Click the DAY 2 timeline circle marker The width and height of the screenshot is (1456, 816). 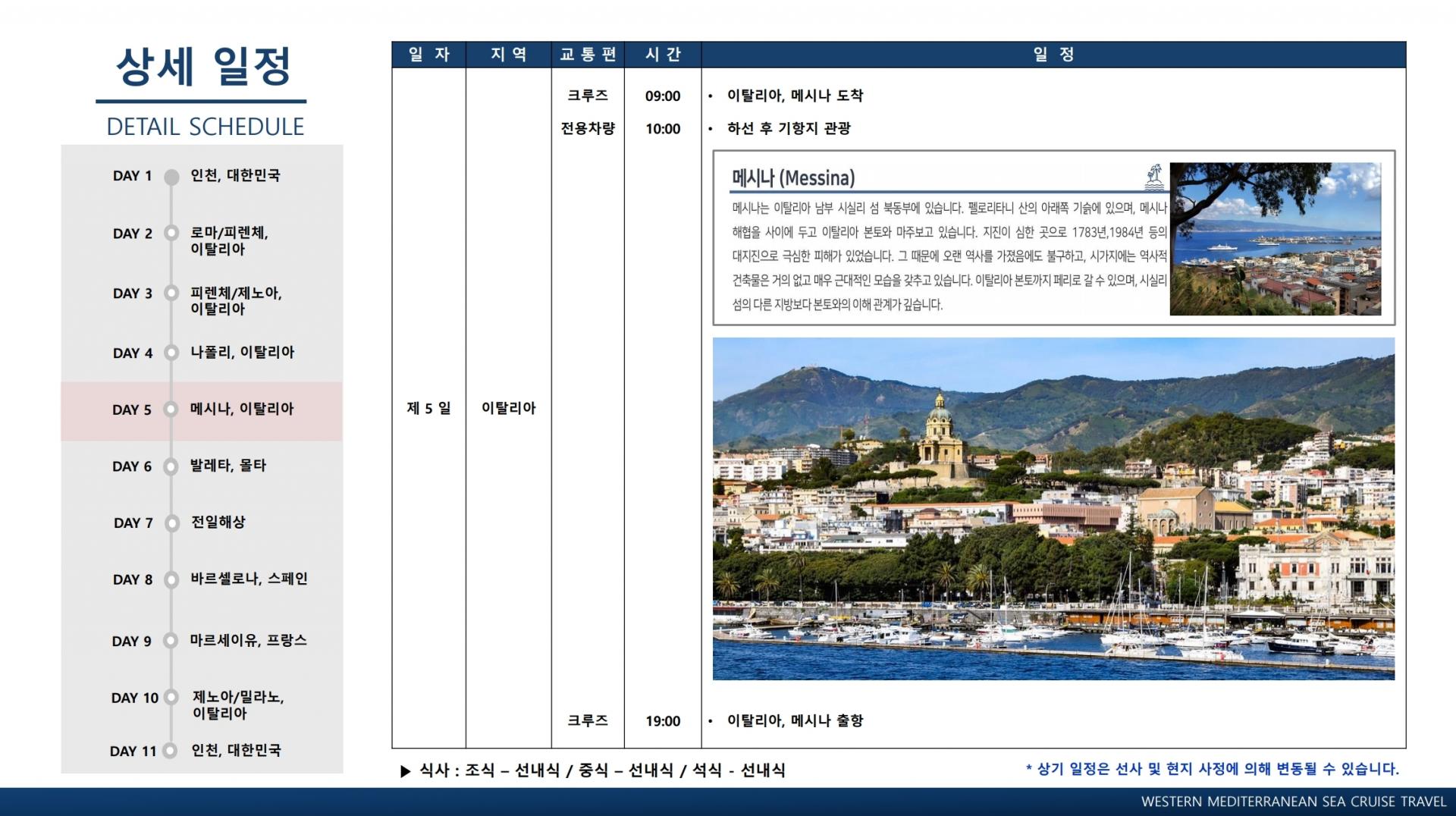(x=172, y=233)
